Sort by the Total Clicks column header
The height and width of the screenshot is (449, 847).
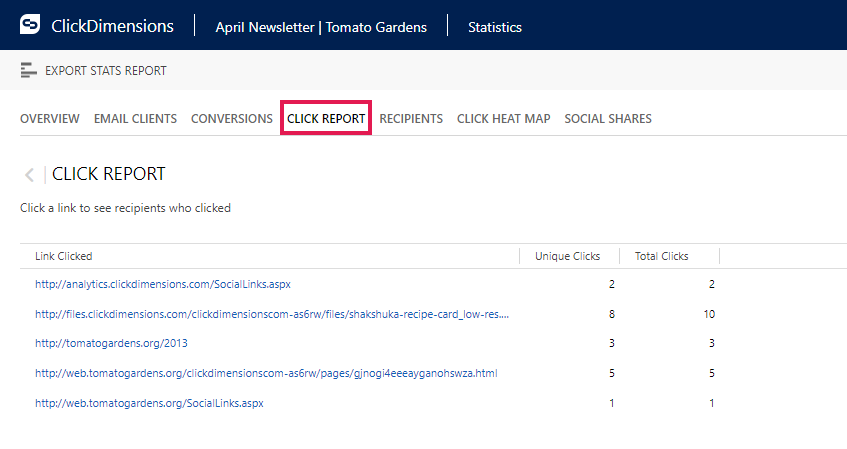click(x=661, y=256)
